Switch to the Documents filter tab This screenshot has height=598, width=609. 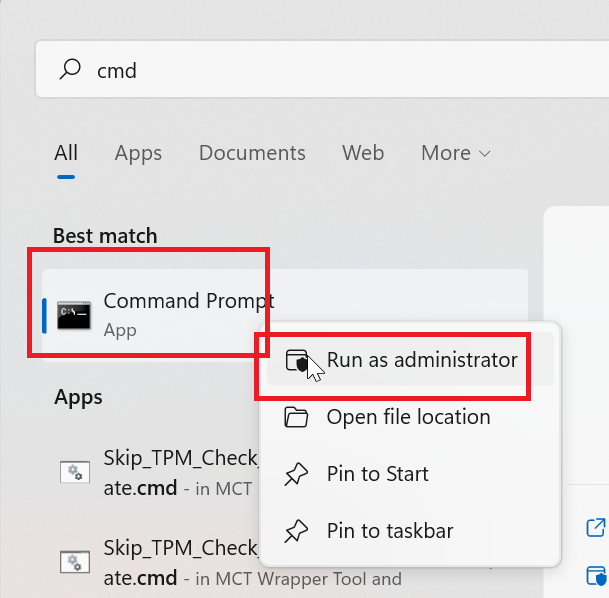coord(252,153)
